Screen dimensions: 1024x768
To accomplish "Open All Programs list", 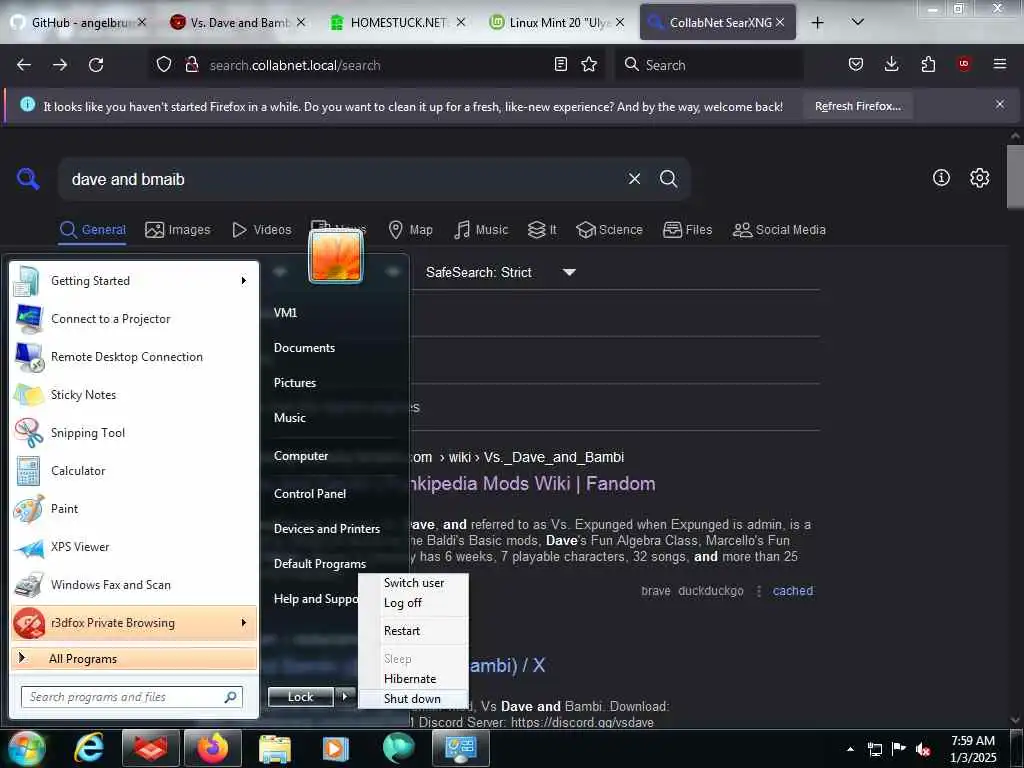I will point(134,658).
